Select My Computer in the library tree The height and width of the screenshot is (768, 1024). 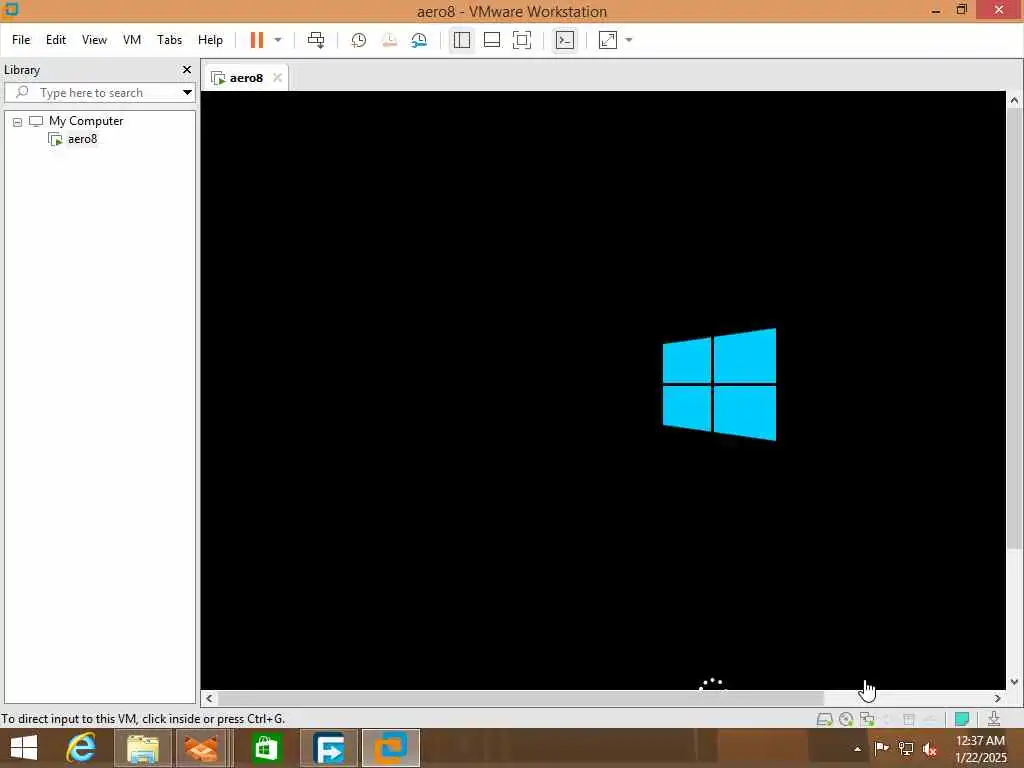click(86, 121)
